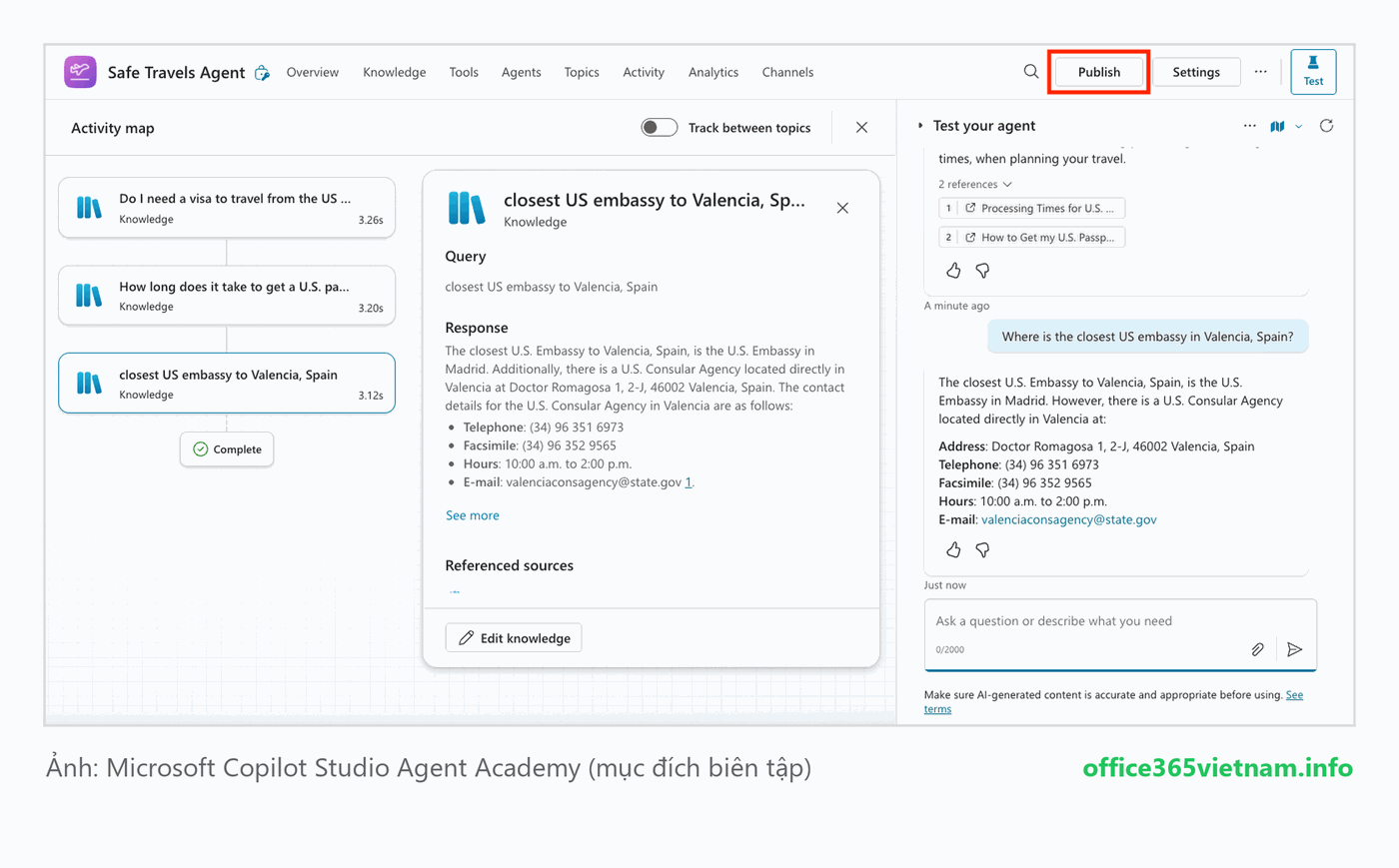Click the activity map icon in test pane
1399x868 pixels.
coord(1277,126)
